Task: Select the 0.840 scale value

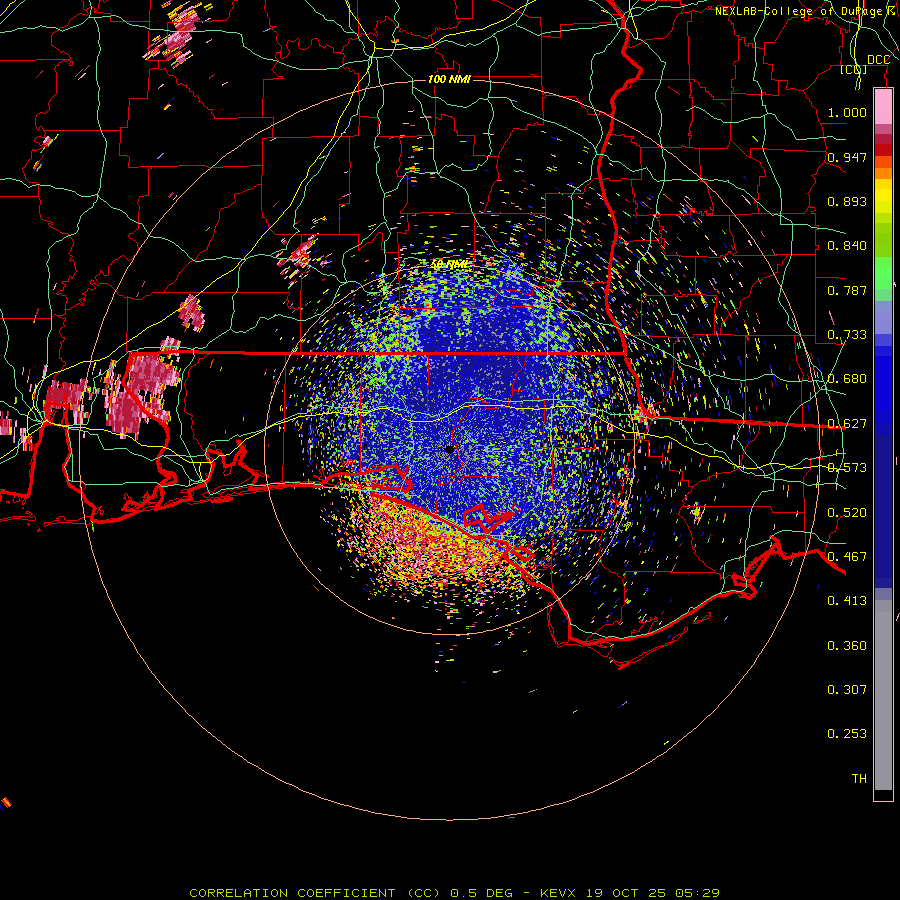Action: pyautogui.click(x=847, y=246)
